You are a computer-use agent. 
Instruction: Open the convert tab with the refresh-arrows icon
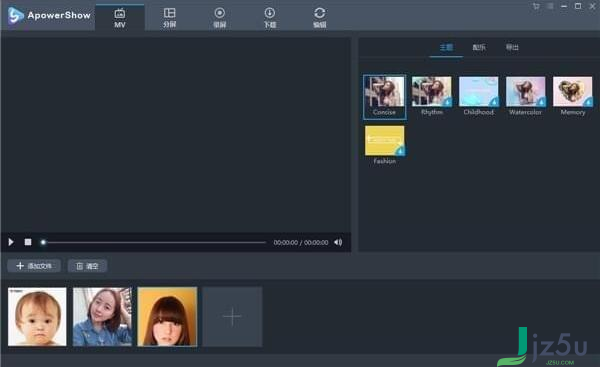(x=320, y=17)
